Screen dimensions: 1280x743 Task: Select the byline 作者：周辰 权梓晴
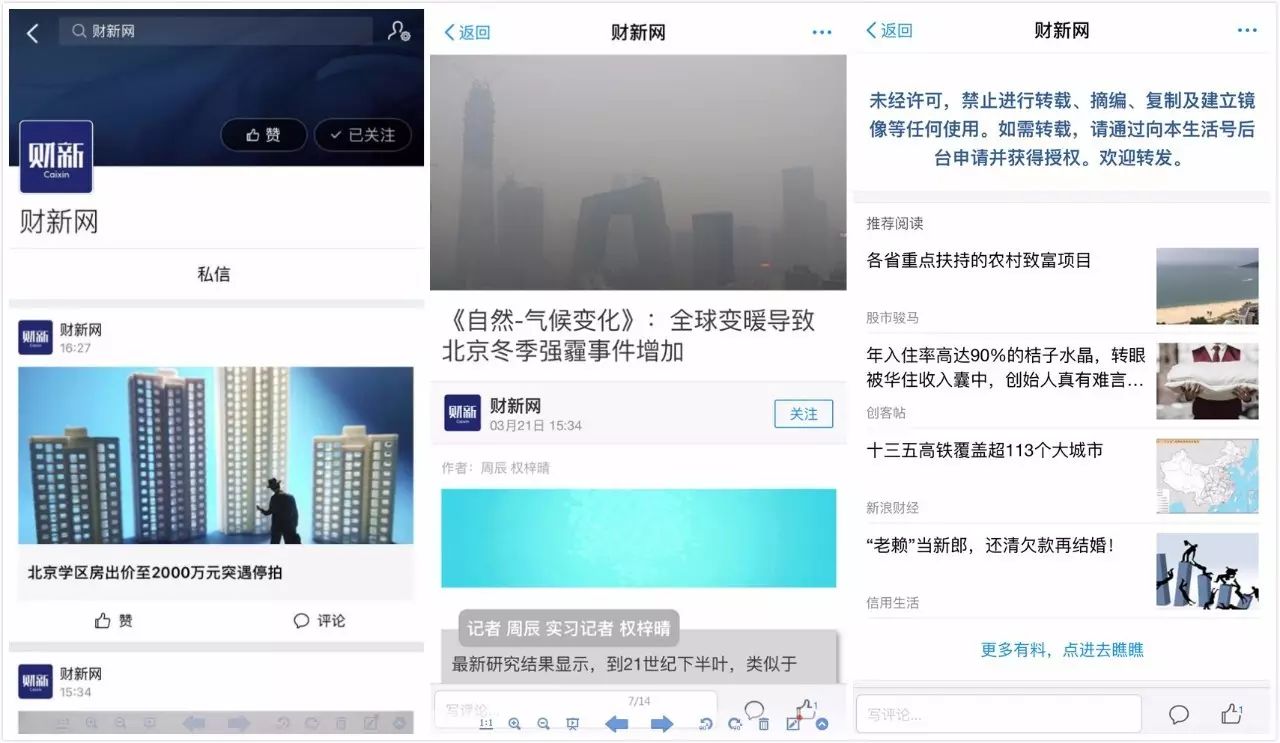[x=496, y=468]
